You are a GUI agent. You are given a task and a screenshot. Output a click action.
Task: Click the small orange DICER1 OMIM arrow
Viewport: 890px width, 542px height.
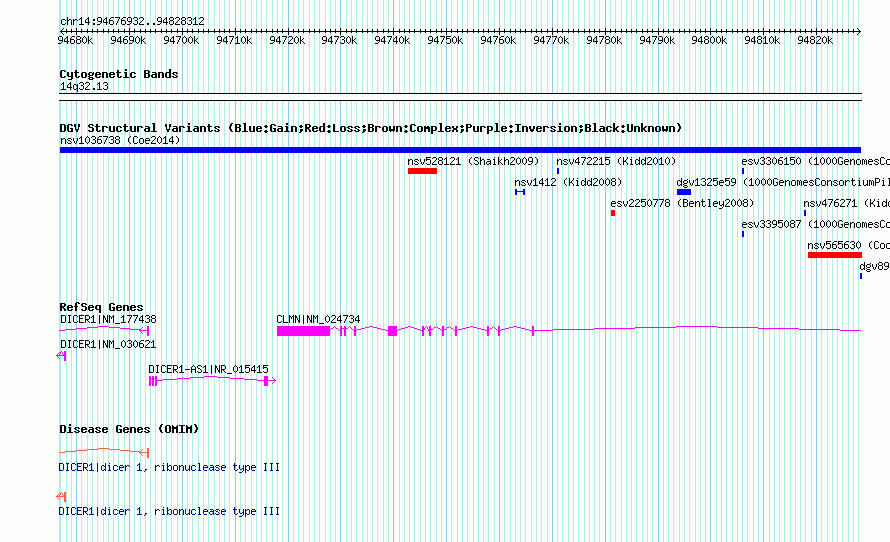[x=61, y=497]
